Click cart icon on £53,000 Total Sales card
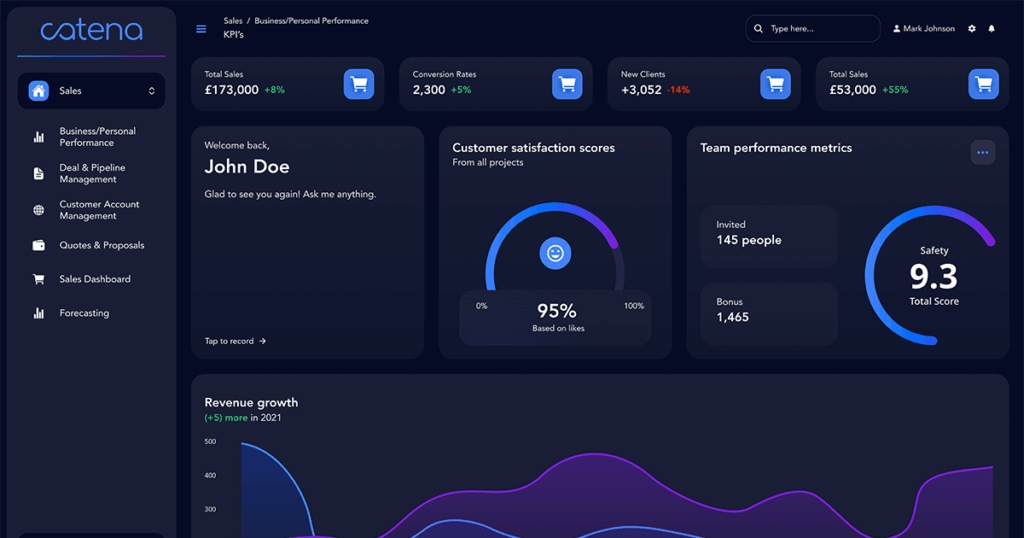The image size is (1024, 538). pyautogui.click(x=984, y=84)
